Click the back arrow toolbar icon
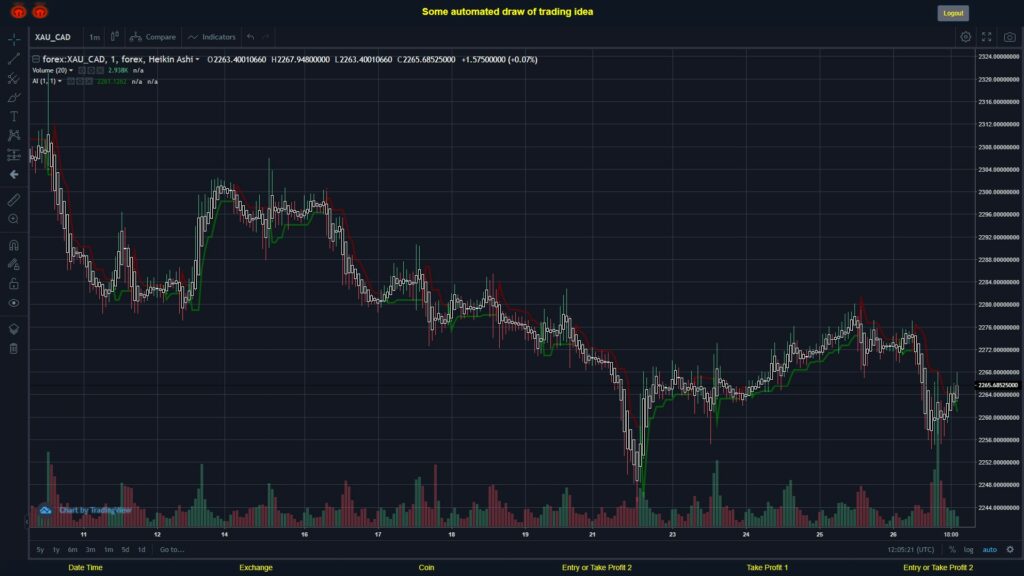This screenshot has width=1024, height=576. click(x=14, y=174)
